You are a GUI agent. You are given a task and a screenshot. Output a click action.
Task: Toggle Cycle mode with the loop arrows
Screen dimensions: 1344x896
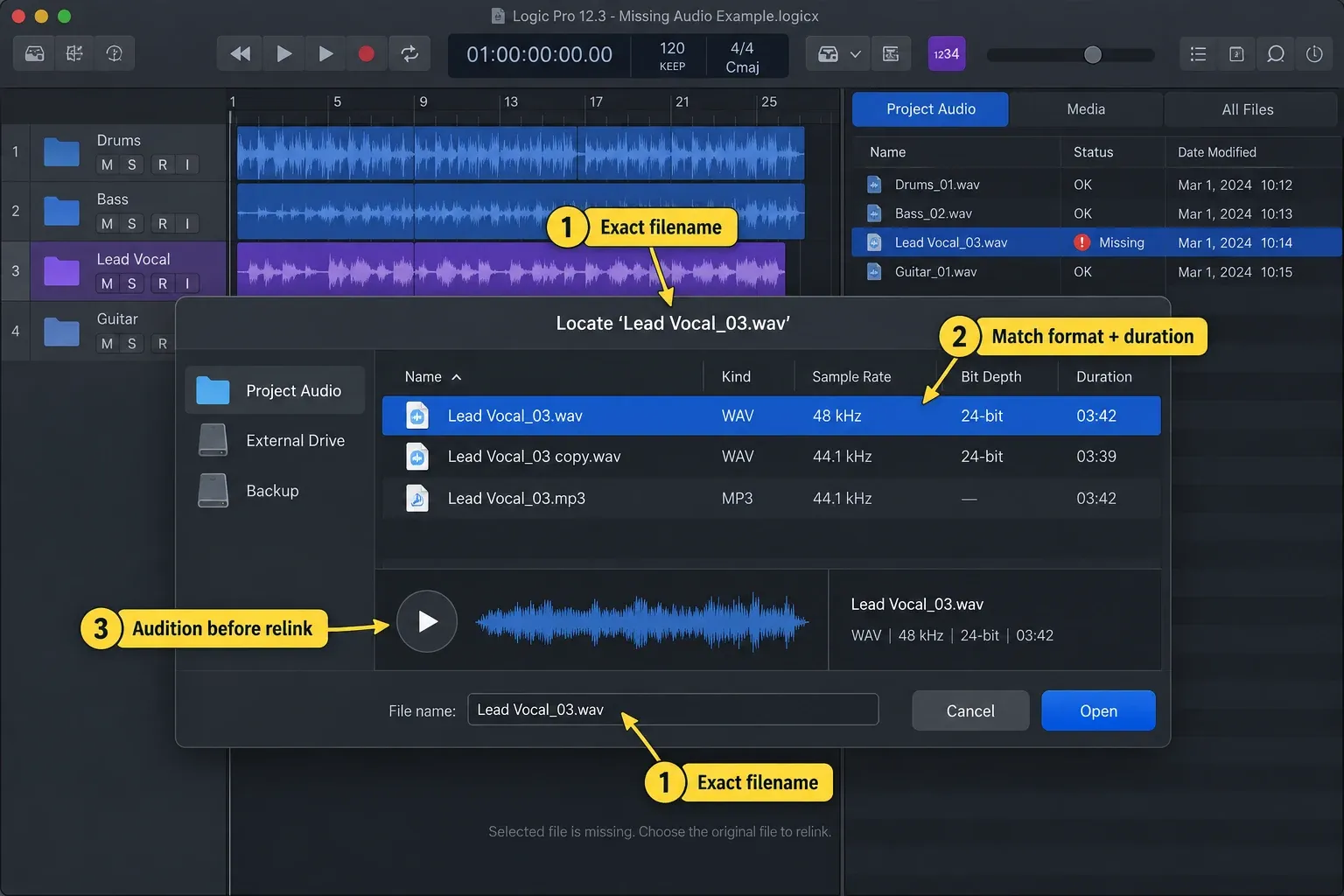pos(409,53)
